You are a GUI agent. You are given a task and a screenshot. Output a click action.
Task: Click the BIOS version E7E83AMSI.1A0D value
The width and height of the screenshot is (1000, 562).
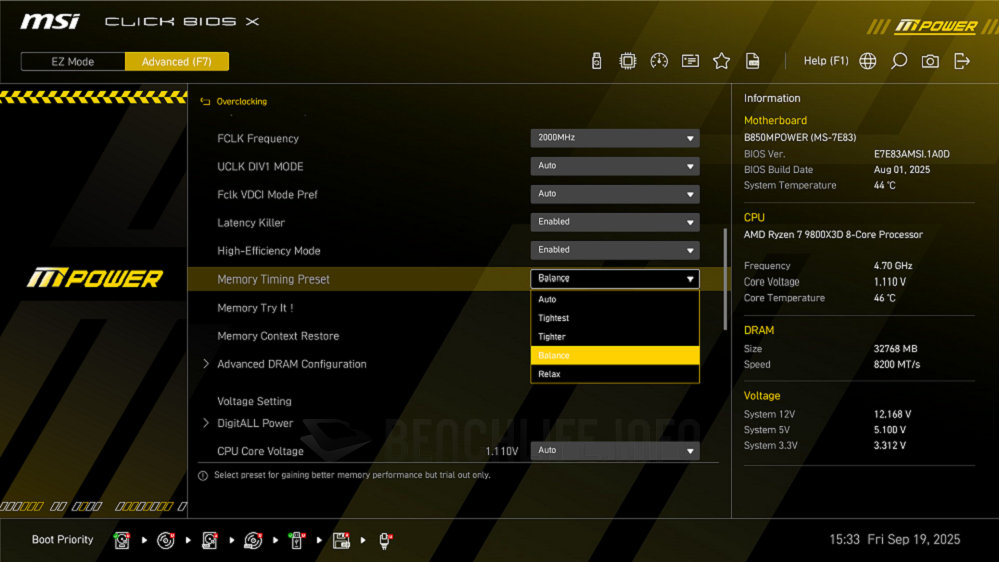[911, 154]
